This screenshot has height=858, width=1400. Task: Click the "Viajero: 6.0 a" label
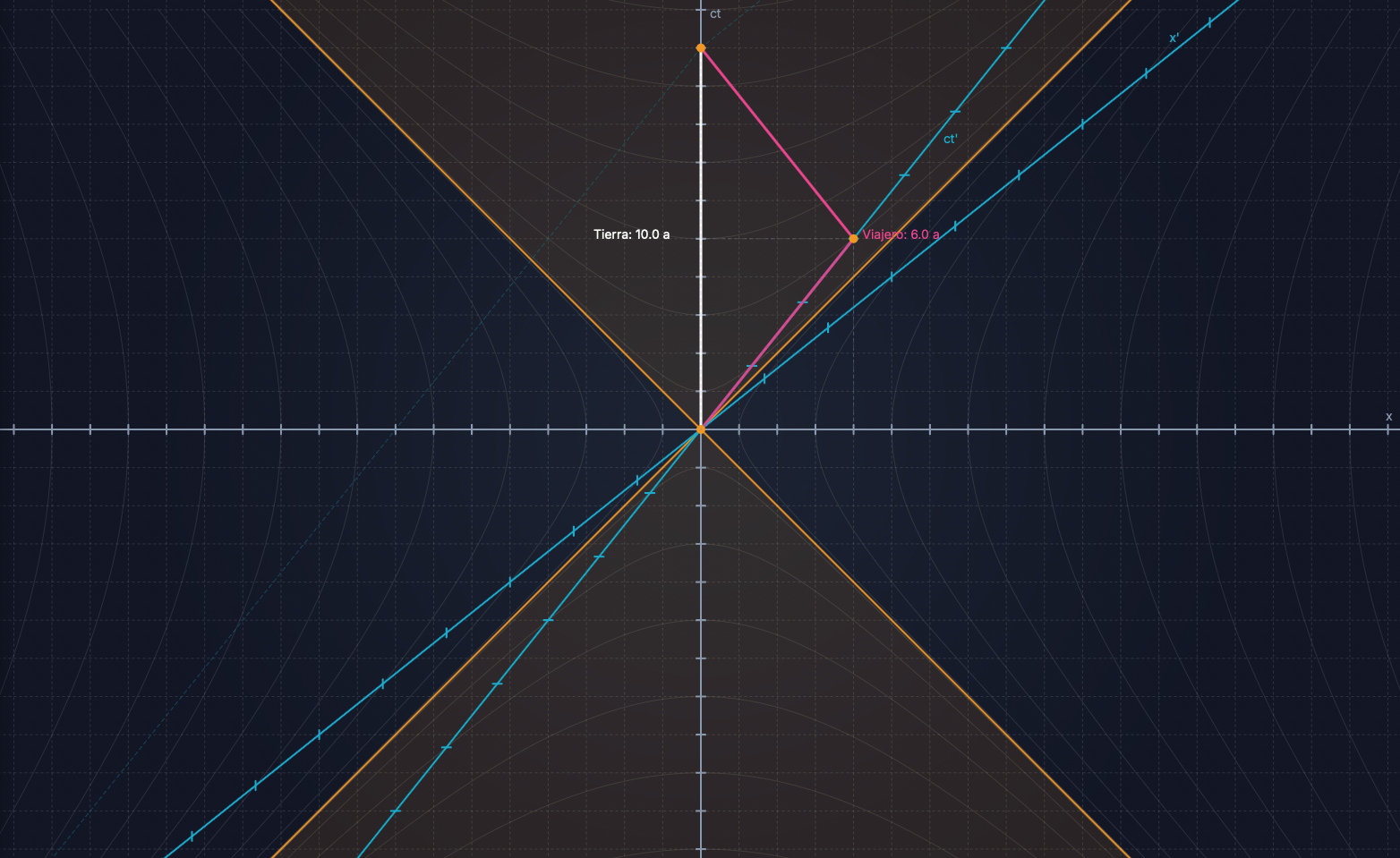coord(901,234)
